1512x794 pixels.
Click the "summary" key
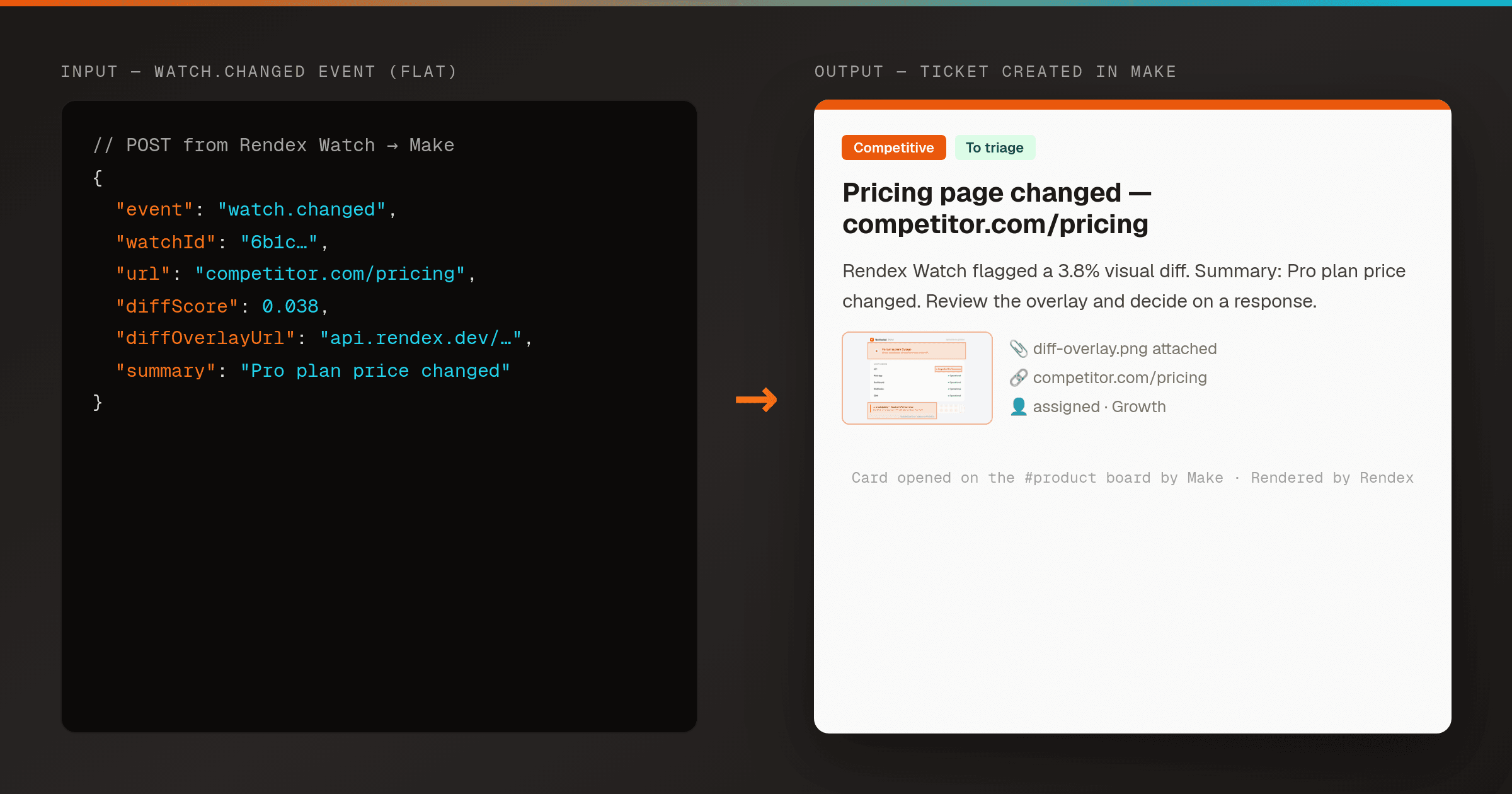point(166,371)
